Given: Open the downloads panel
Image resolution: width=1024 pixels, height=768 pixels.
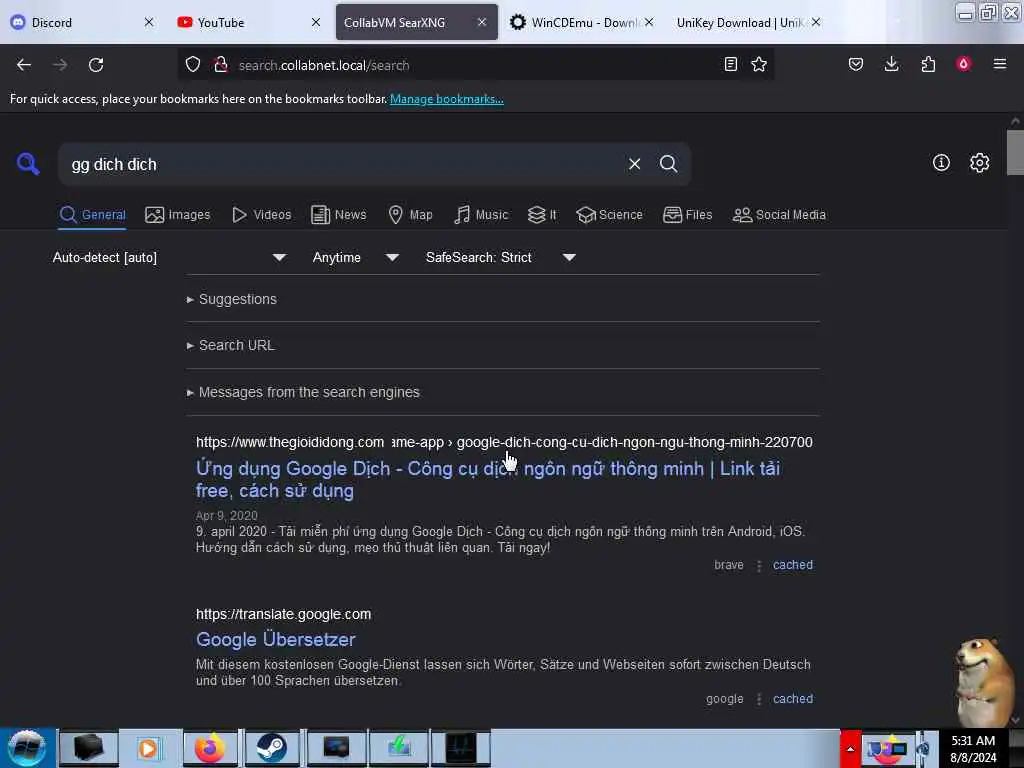Looking at the screenshot, I should click(x=891, y=64).
